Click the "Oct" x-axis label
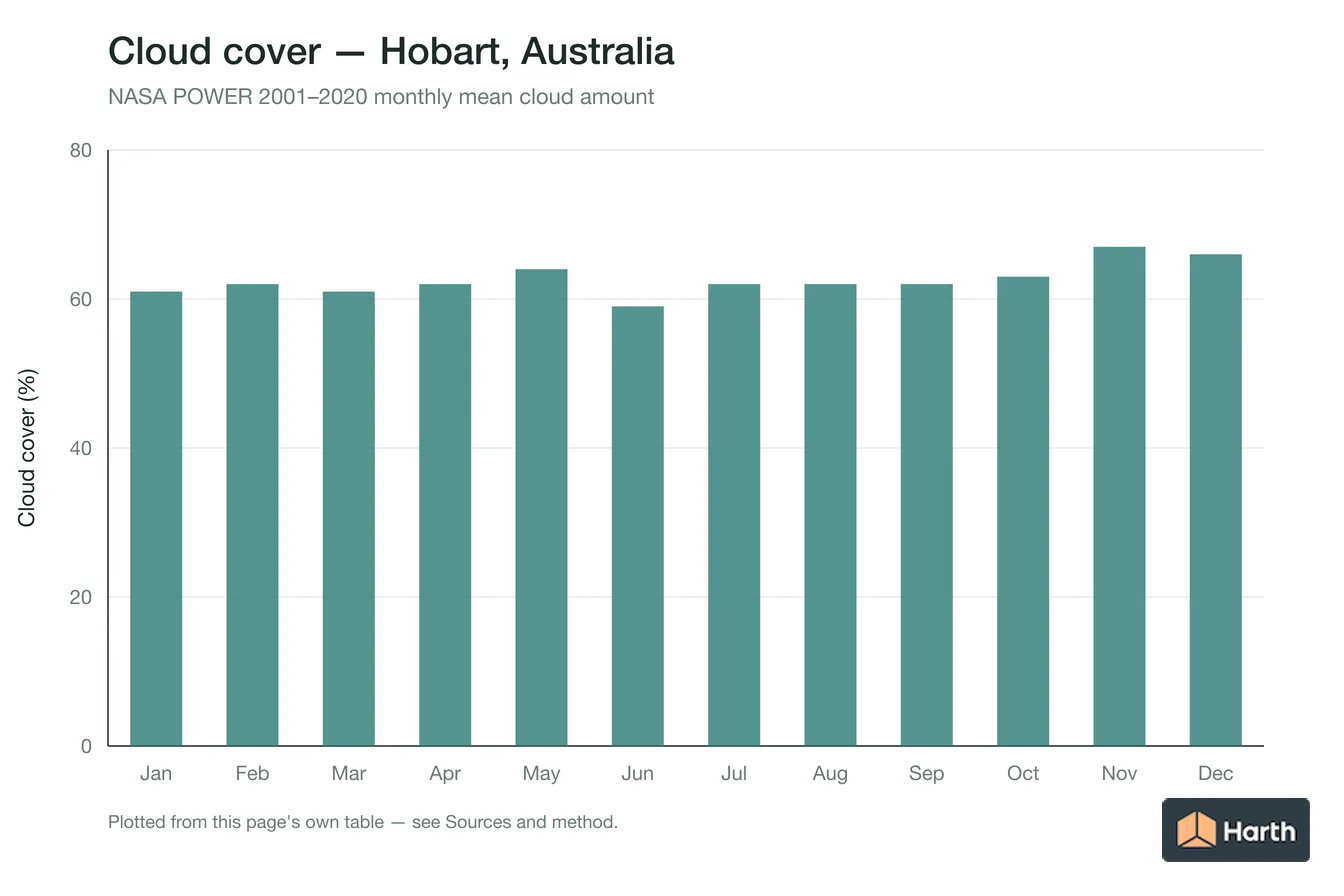1344x896 pixels. (x=1023, y=773)
